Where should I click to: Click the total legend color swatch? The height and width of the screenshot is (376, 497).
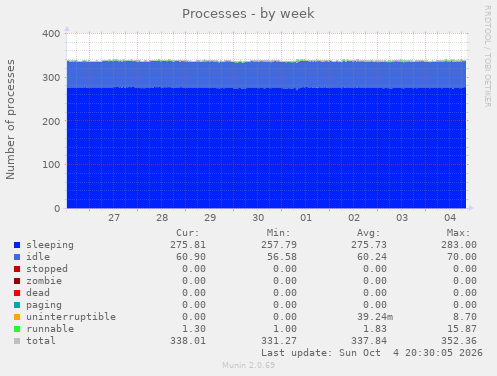click(x=17, y=341)
